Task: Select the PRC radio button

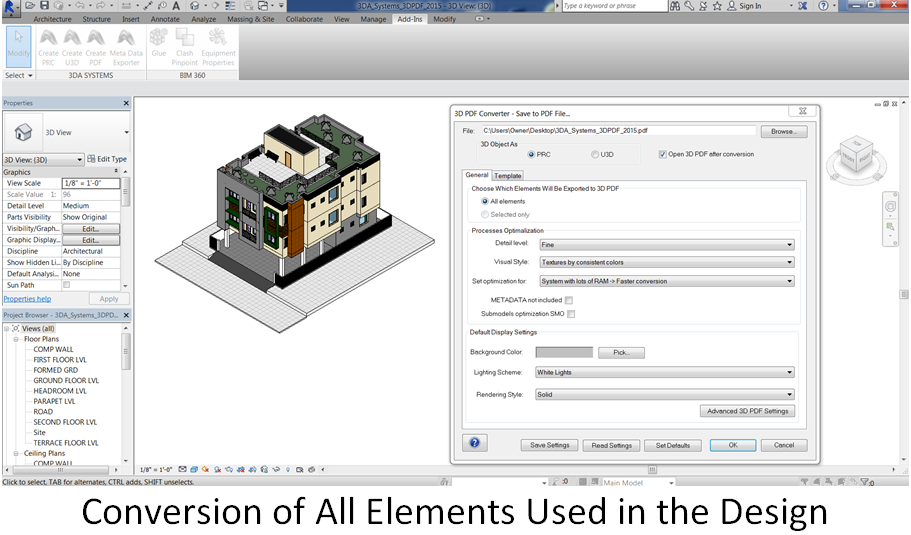Action: click(531, 155)
